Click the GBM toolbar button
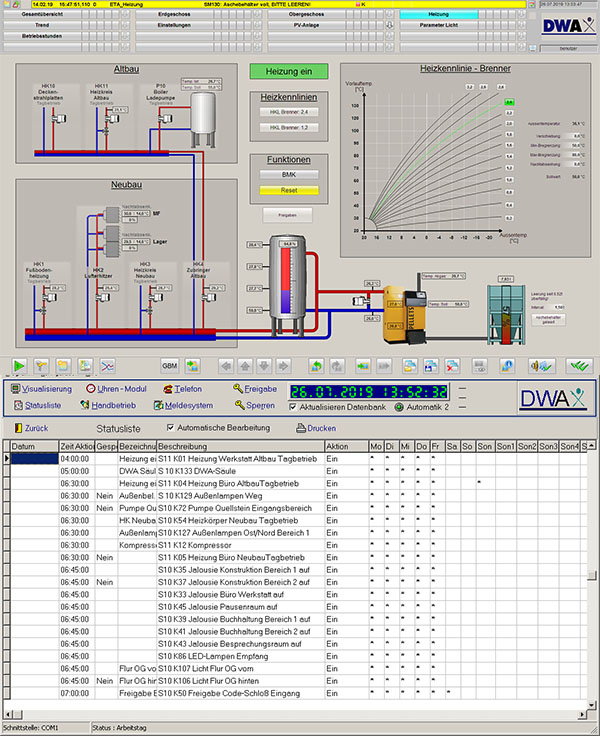 tap(169, 365)
